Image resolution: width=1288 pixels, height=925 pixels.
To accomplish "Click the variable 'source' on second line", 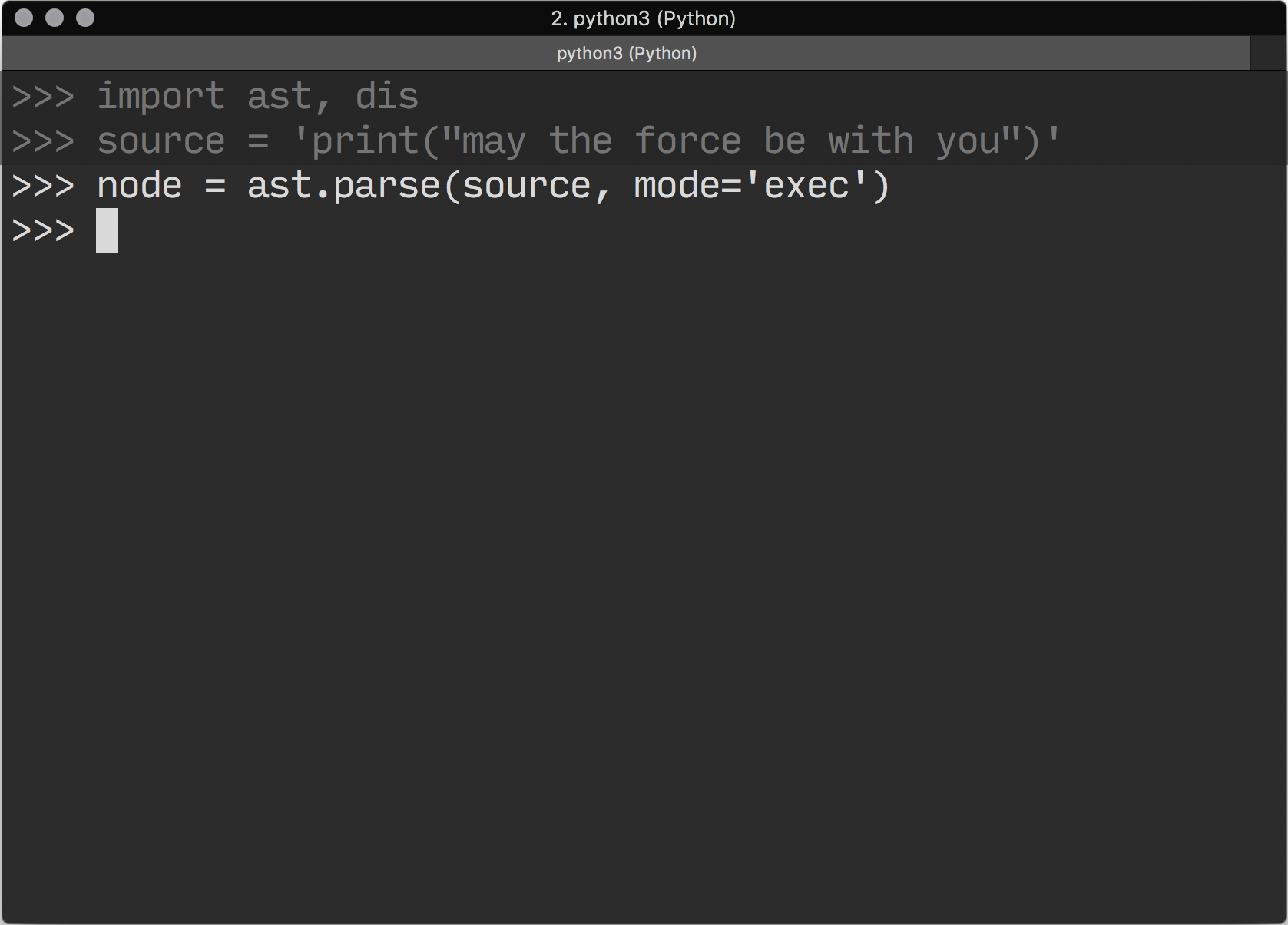I will point(161,141).
